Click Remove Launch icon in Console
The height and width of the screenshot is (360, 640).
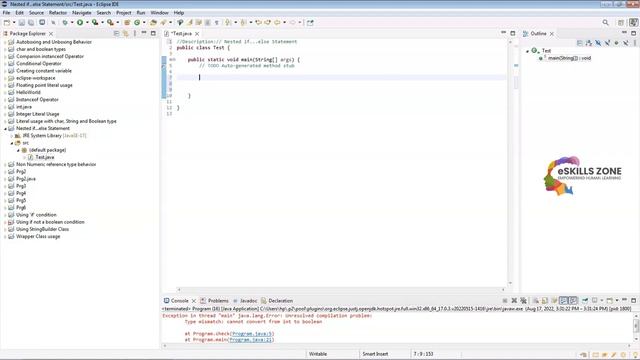pos(514,300)
